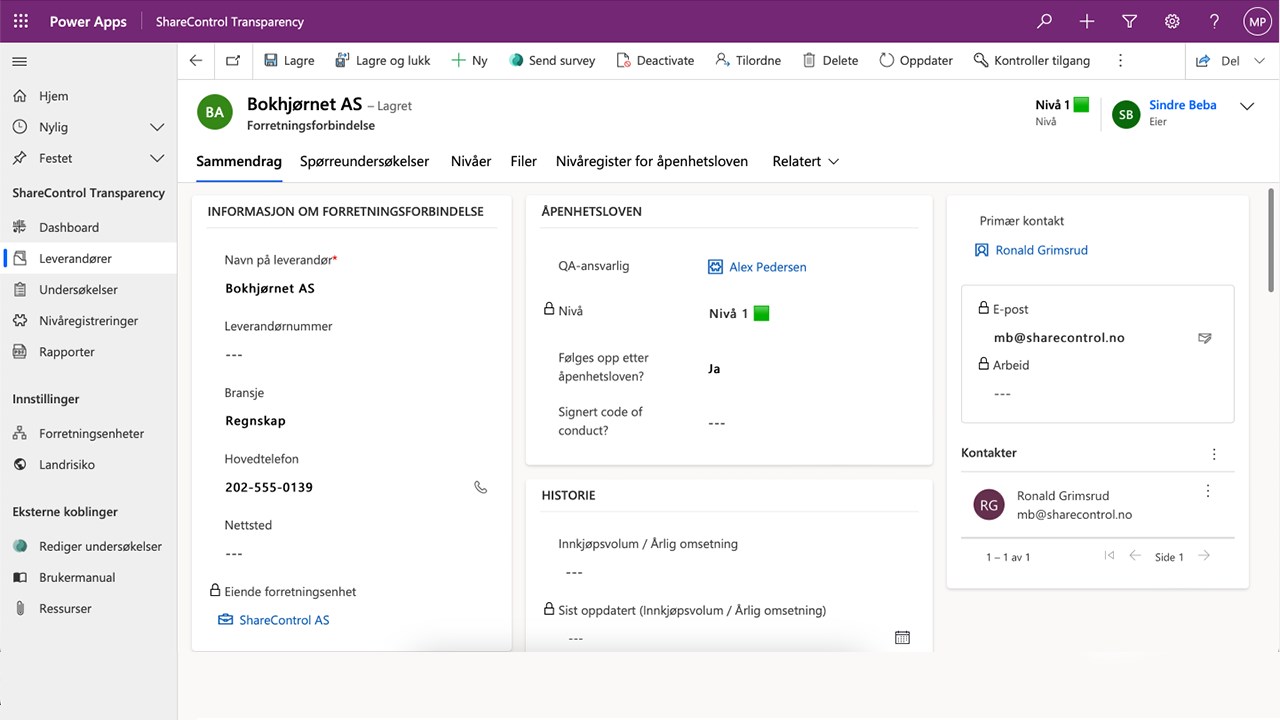Click Tilordne to assign record
This screenshot has width=1280, height=720.
coord(748,60)
